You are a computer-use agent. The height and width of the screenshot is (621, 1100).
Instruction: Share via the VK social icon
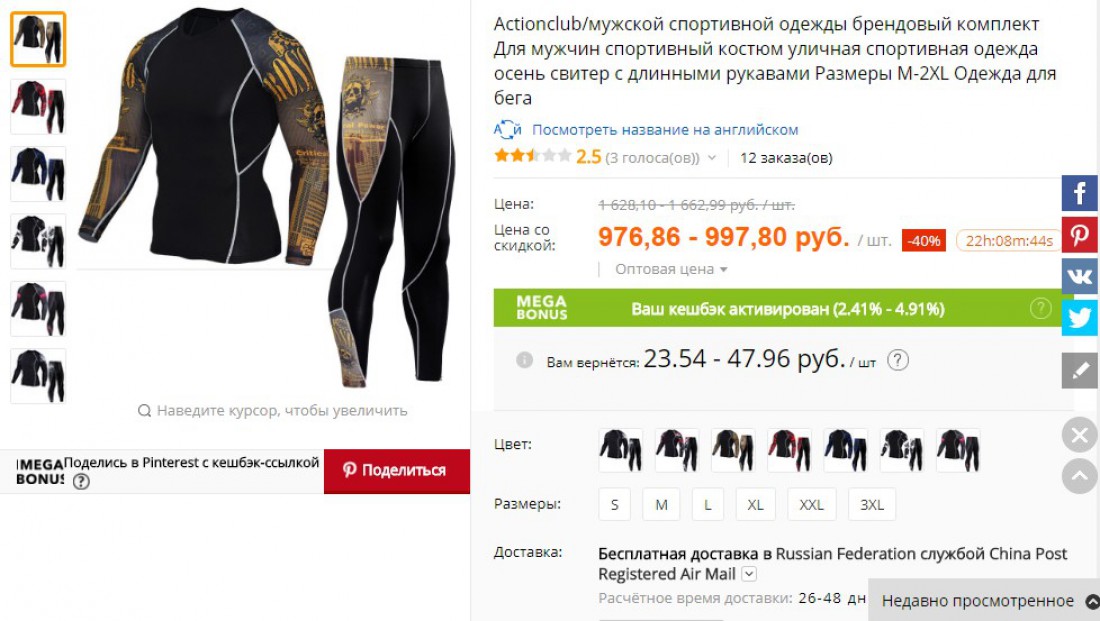[1080, 276]
